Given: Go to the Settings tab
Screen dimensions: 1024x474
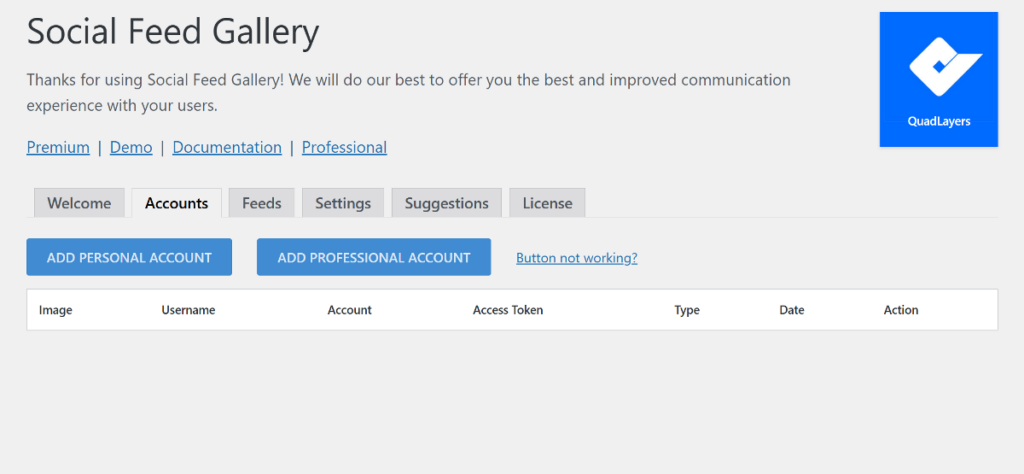Looking at the screenshot, I should pos(343,203).
